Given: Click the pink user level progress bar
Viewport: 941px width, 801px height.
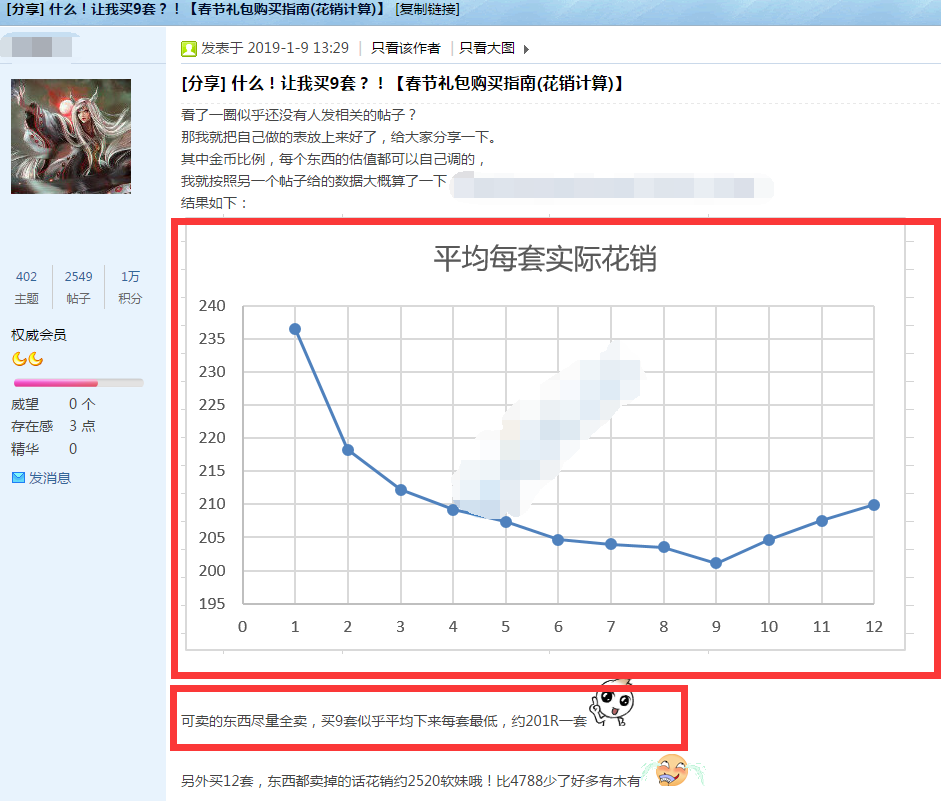Looking at the screenshot, I should tap(77, 383).
